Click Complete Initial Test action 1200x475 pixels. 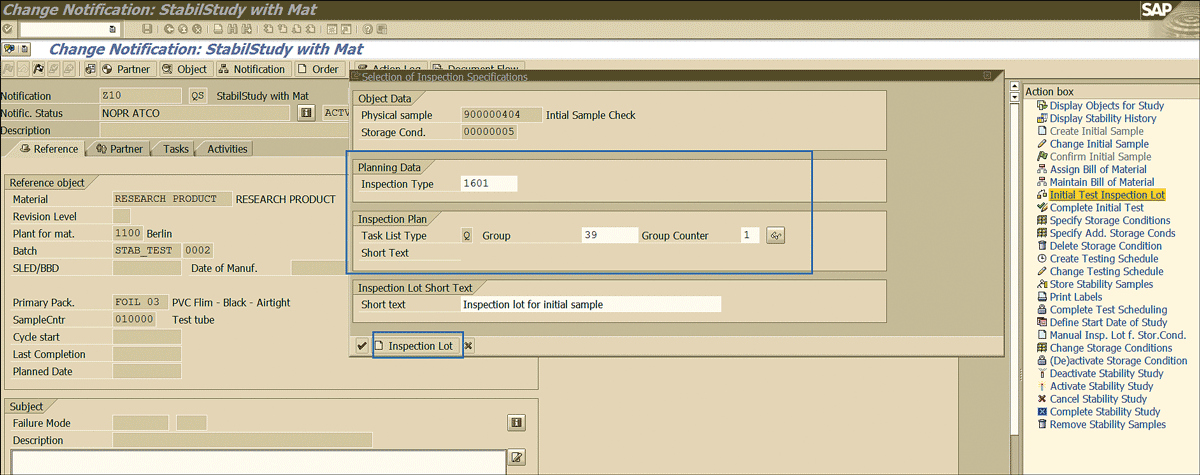click(x=1095, y=208)
